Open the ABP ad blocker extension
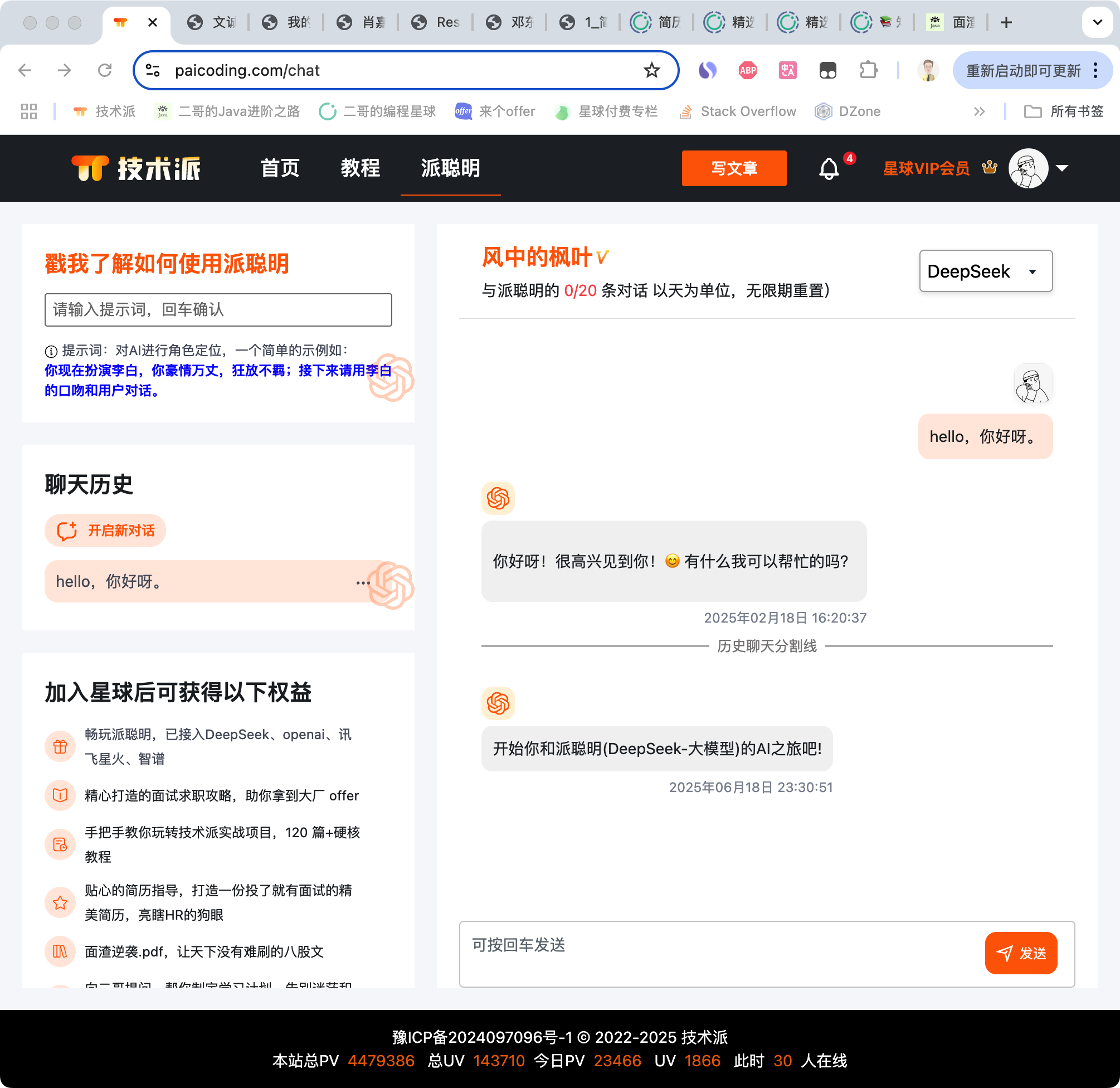The width and height of the screenshot is (1120, 1088). point(747,70)
